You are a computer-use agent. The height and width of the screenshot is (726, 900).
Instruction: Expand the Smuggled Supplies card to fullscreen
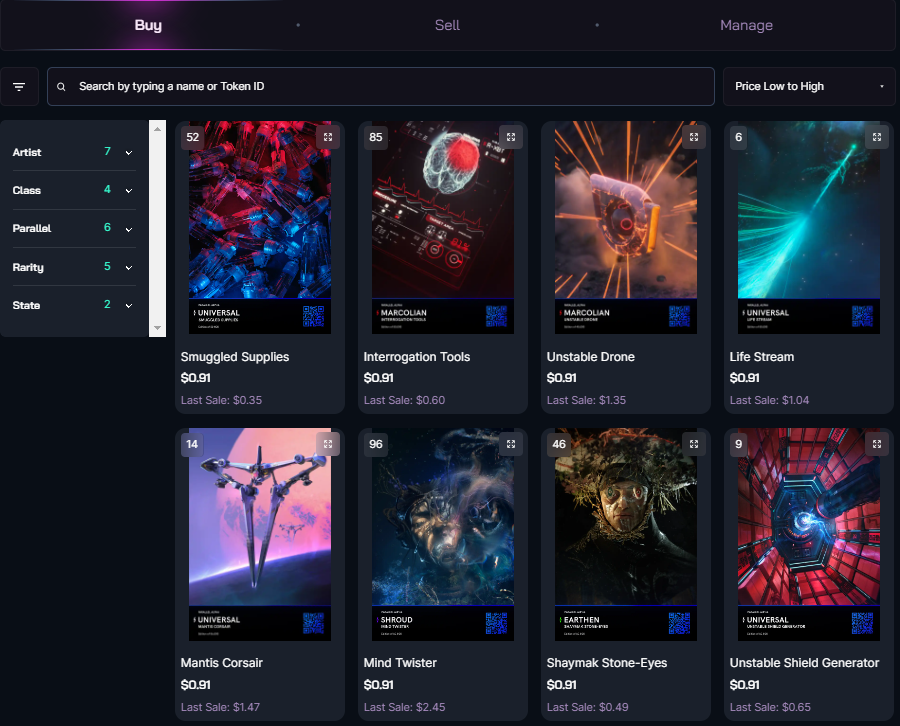click(327, 137)
